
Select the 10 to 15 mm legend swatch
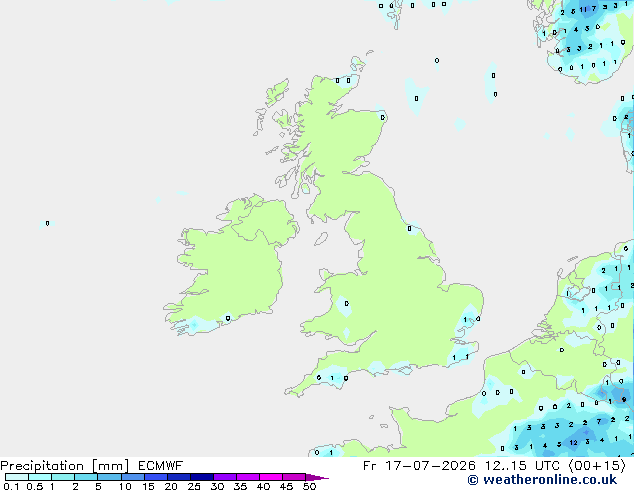[x=132, y=477]
